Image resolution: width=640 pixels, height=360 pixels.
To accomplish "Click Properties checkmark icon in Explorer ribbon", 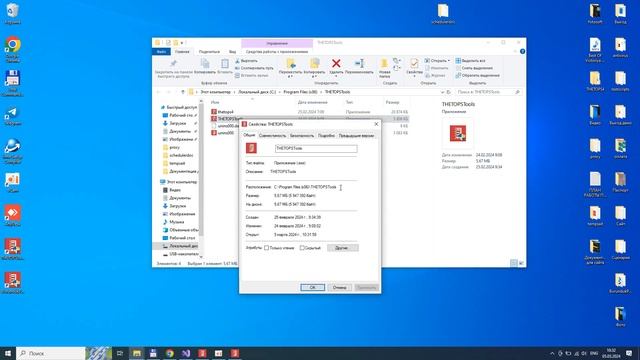I will pos(414,64).
